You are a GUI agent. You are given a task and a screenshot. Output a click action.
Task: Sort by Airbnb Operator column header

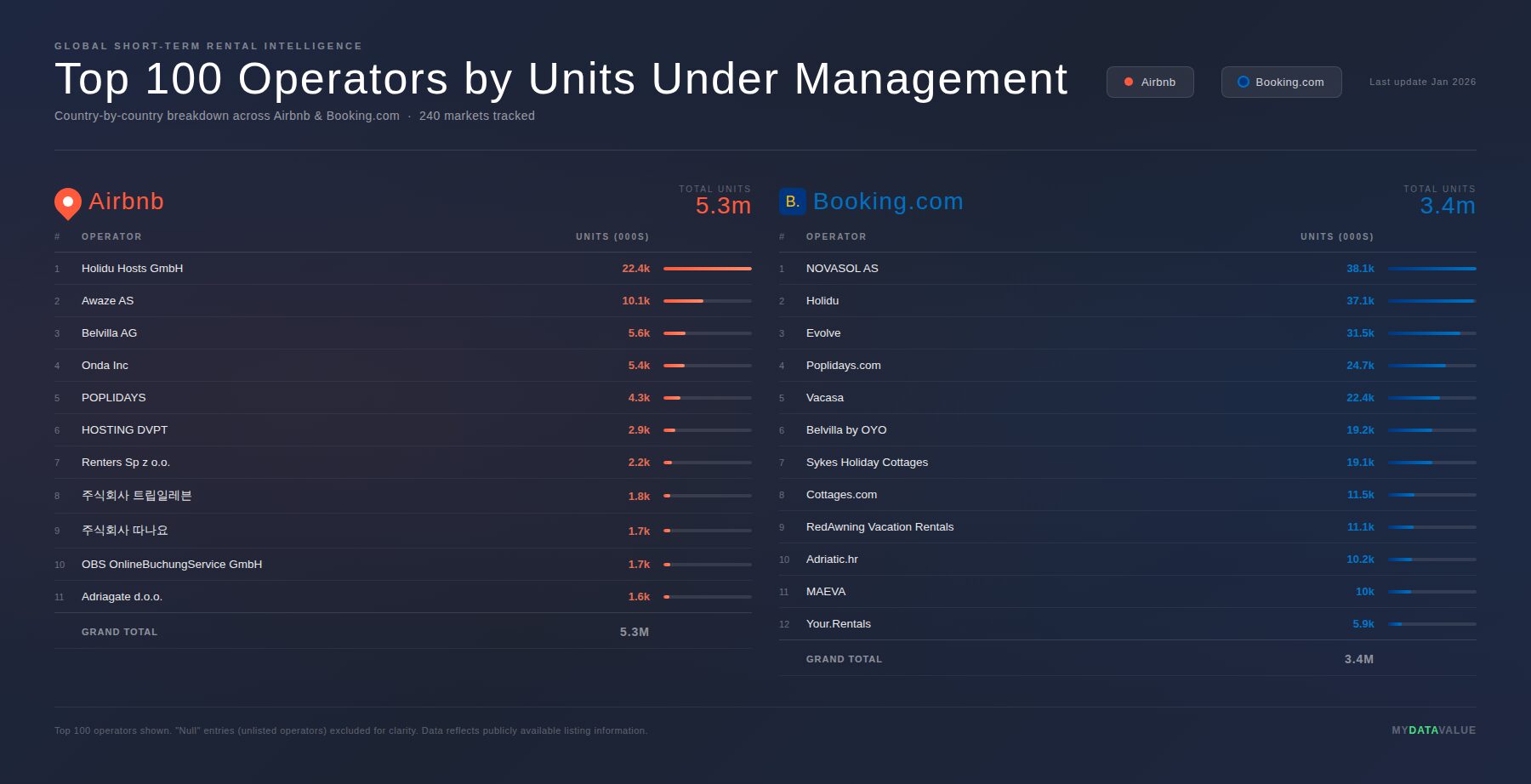coord(111,237)
